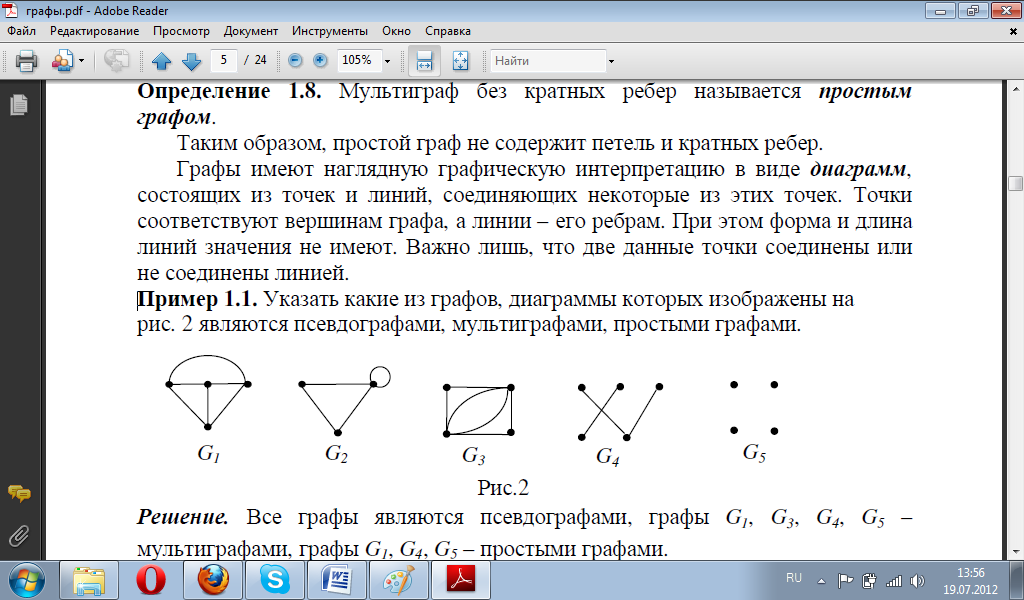The image size is (1024, 600).
Task: Open Paint from the taskbar
Action: [398, 580]
